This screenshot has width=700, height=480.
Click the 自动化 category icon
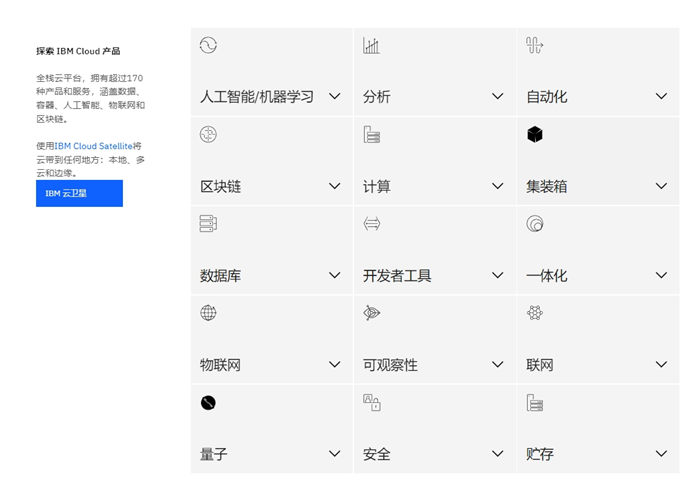(534, 45)
